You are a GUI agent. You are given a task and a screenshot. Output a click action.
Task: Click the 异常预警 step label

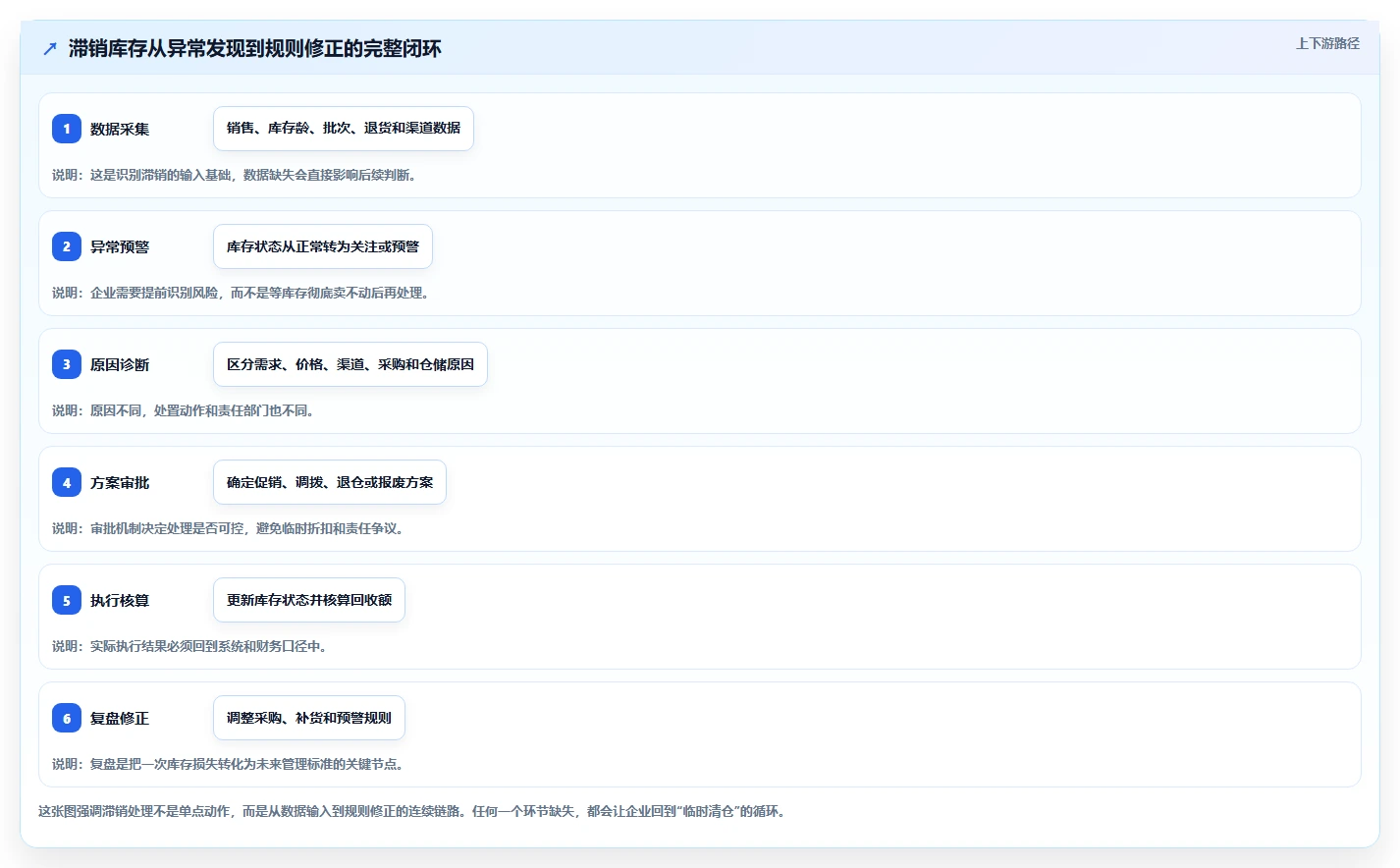coord(120,246)
